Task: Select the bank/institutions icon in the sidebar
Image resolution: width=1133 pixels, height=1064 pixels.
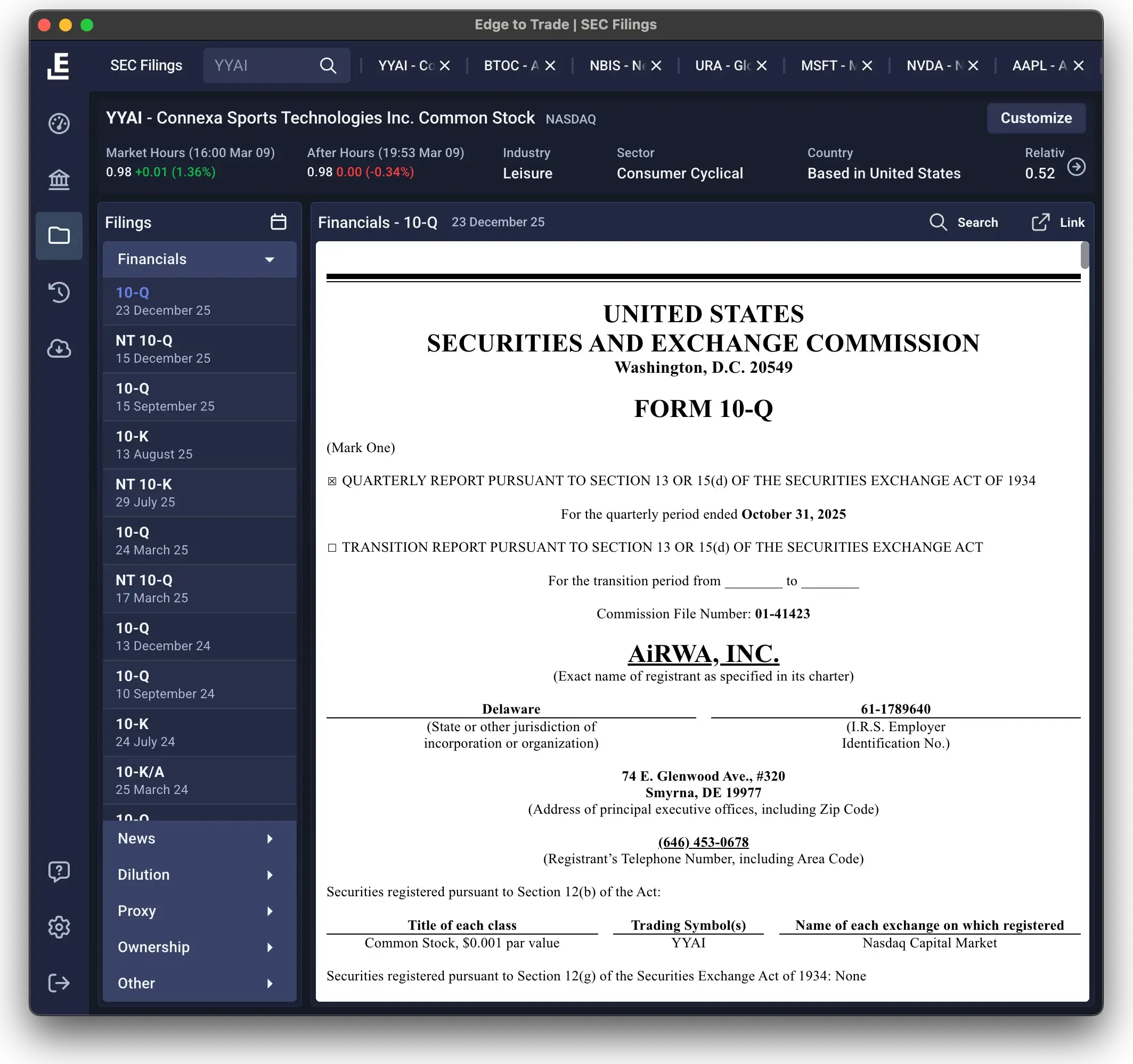Action: click(59, 179)
